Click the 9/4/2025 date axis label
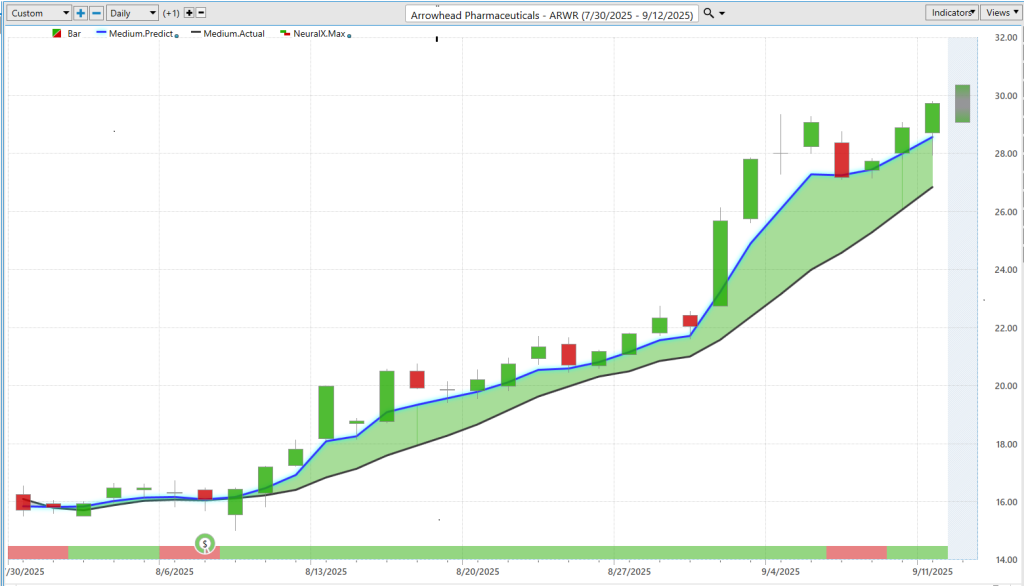Screen dimensions: 1024x586 (x=780, y=572)
